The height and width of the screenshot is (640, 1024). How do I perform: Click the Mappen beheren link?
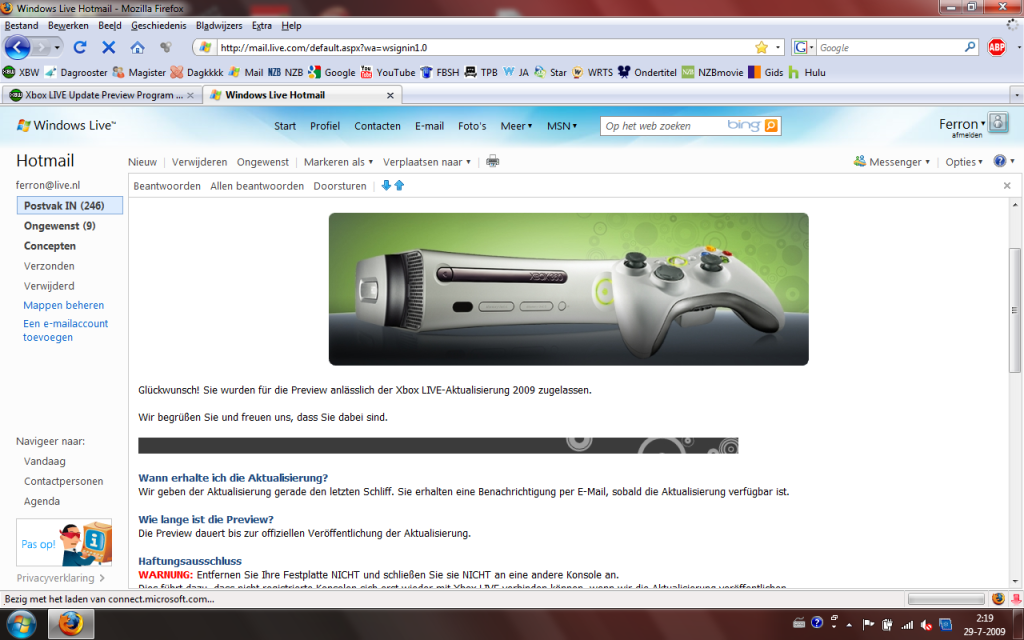point(63,305)
